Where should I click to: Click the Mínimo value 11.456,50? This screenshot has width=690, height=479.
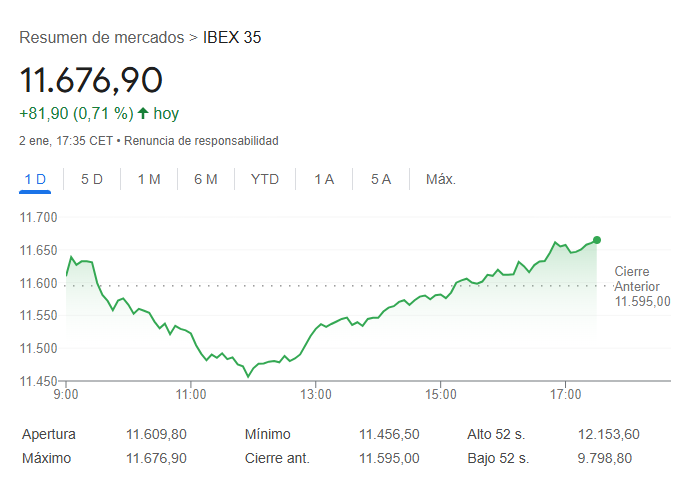389,435
